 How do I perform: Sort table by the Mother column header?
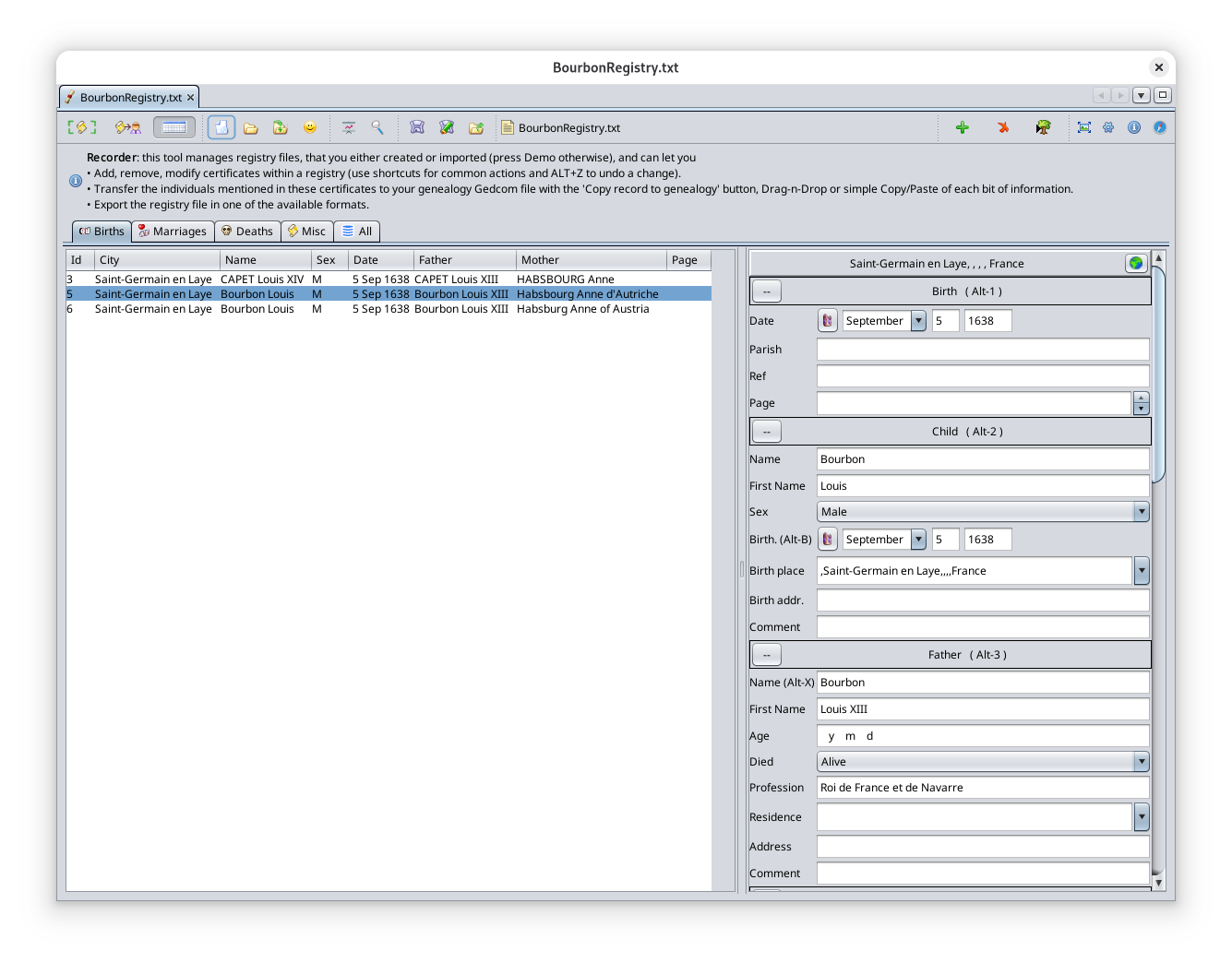pos(592,260)
